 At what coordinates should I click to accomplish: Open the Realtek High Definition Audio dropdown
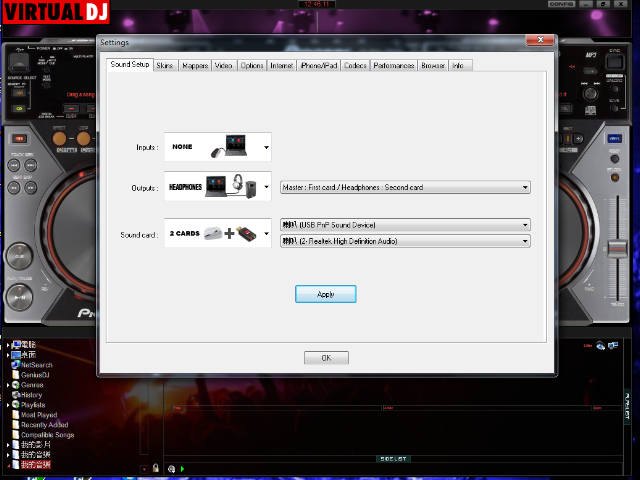coord(405,241)
